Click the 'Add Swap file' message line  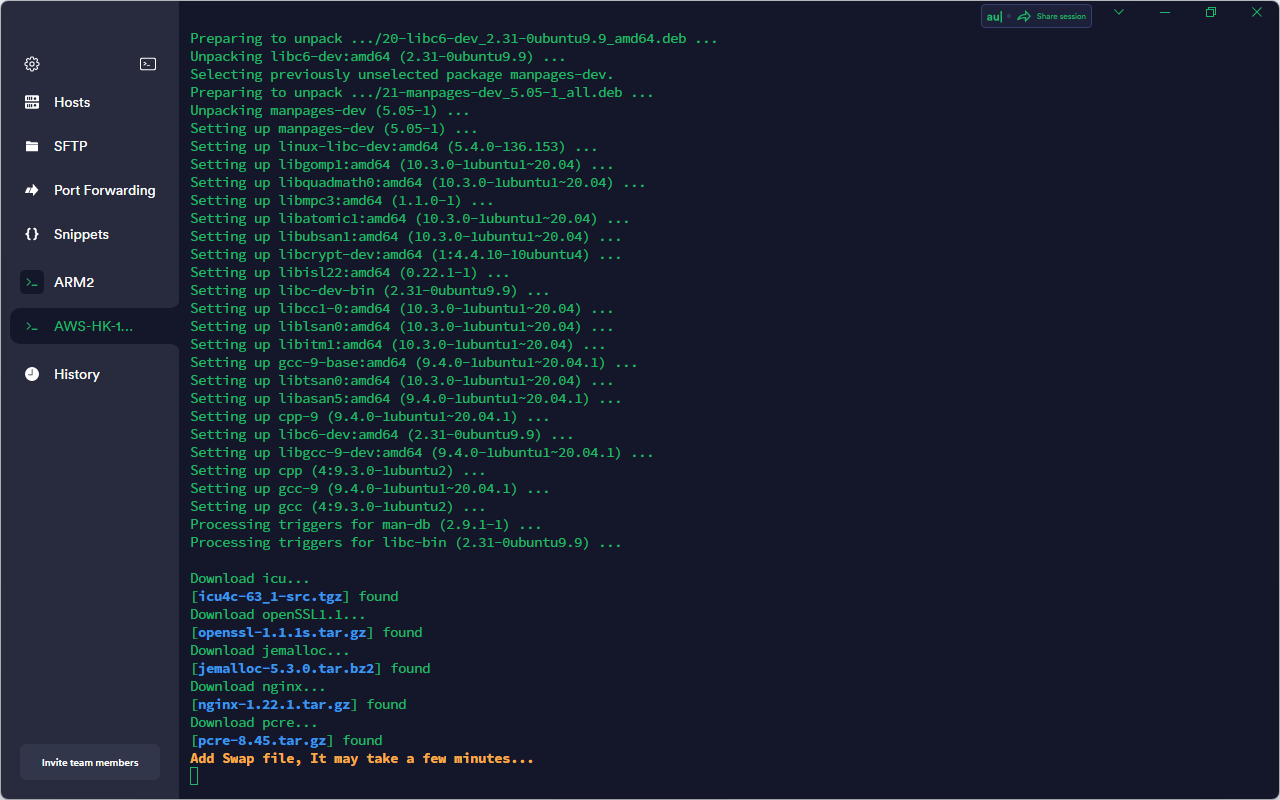[x=361, y=758]
